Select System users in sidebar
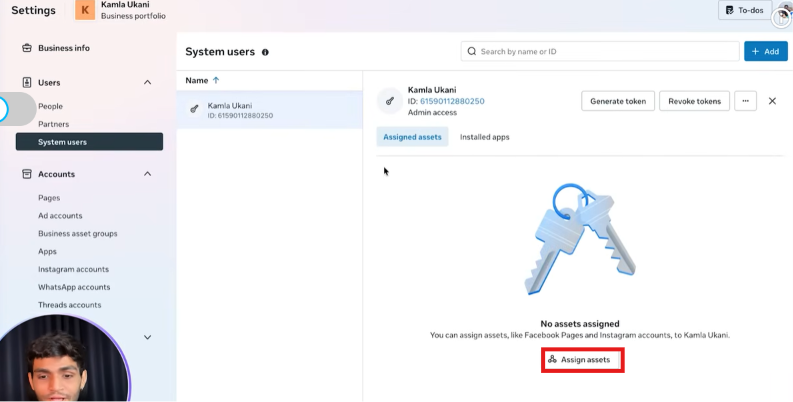The height and width of the screenshot is (402, 793). [90, 142]
